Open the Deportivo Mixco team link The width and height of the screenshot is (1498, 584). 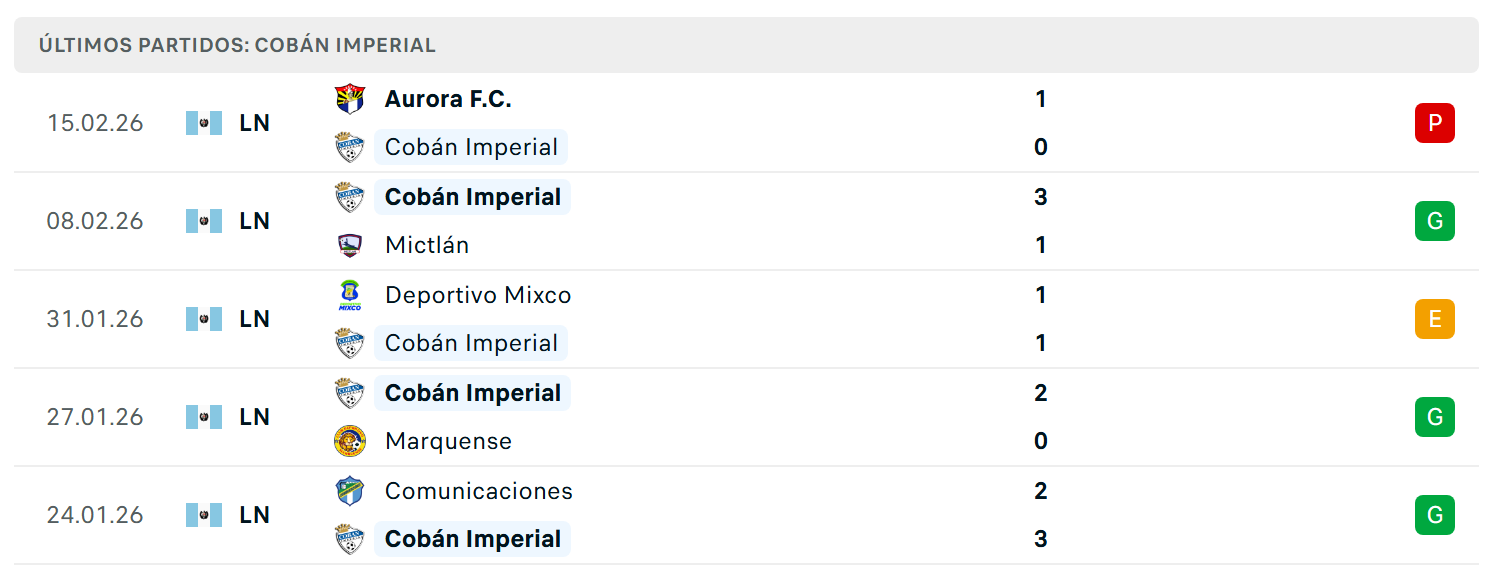pos(478,295)
